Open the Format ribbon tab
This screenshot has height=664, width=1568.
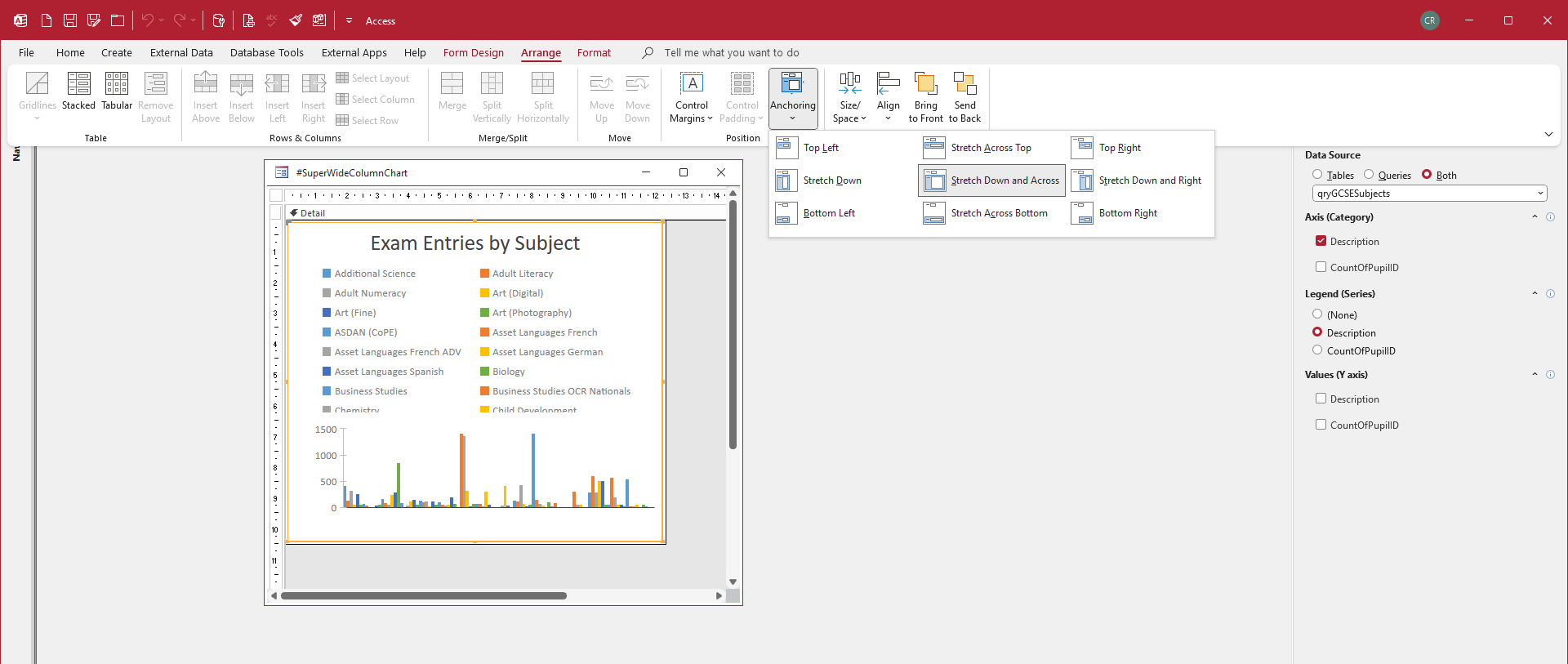[594, 53]
